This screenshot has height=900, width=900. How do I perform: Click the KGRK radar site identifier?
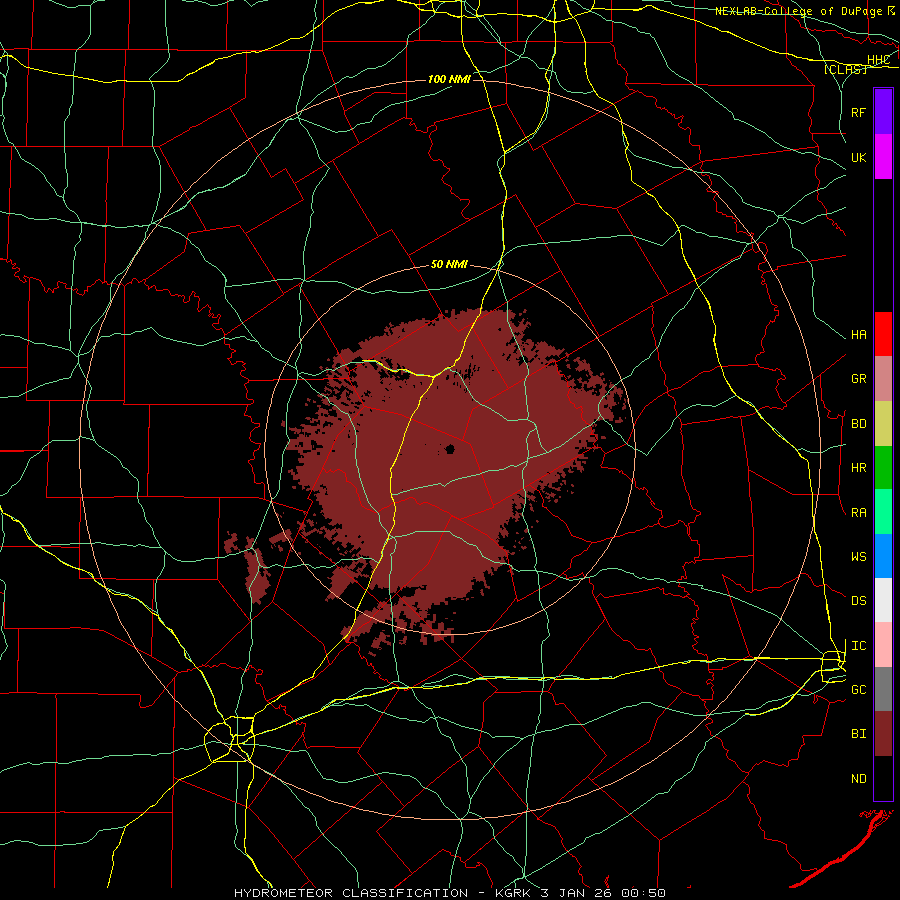point(515,893)
